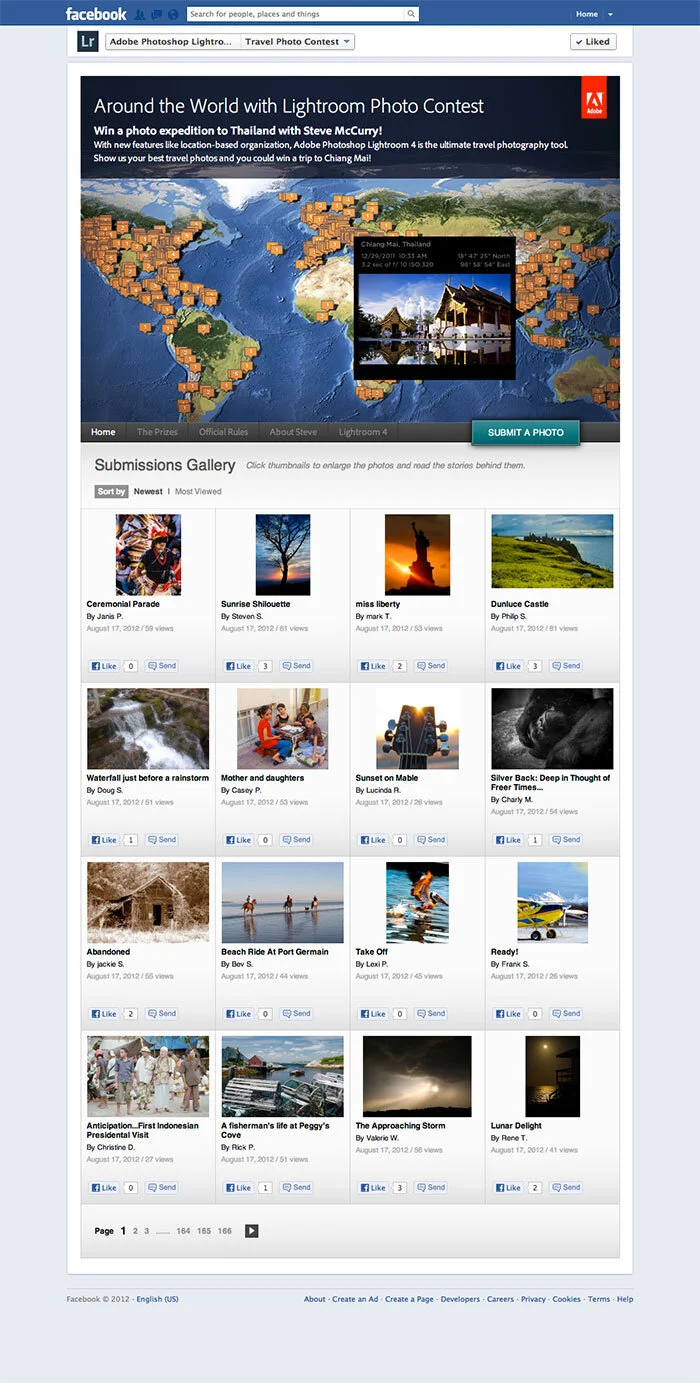Image resolution: width=700 pixels, height=1383 pixels.
Task: Send The Approaching Storm photo
Action: [x=431, y=1188]
